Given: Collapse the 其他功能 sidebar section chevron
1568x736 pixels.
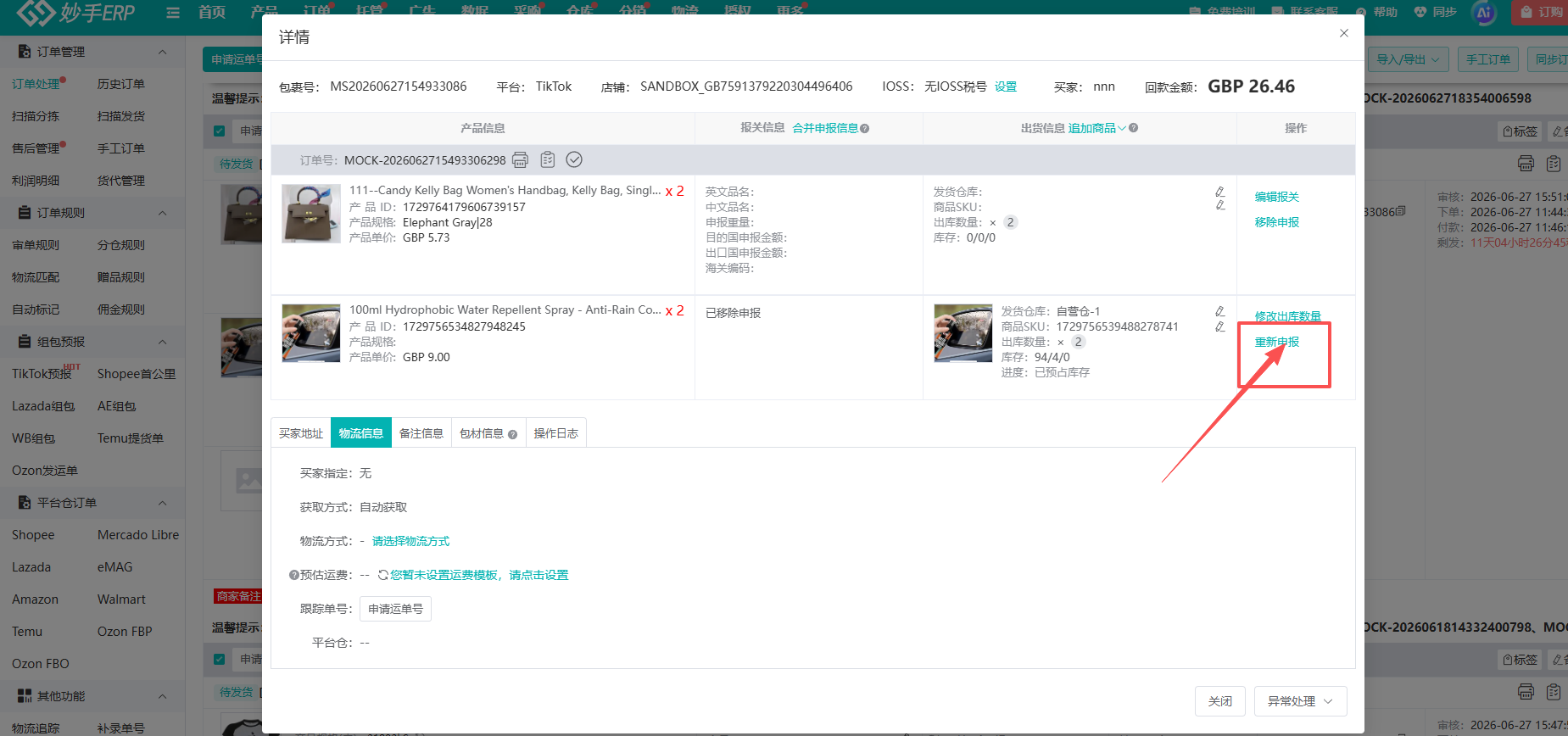Looking at the screenshot, I should [x=163, y=696].
